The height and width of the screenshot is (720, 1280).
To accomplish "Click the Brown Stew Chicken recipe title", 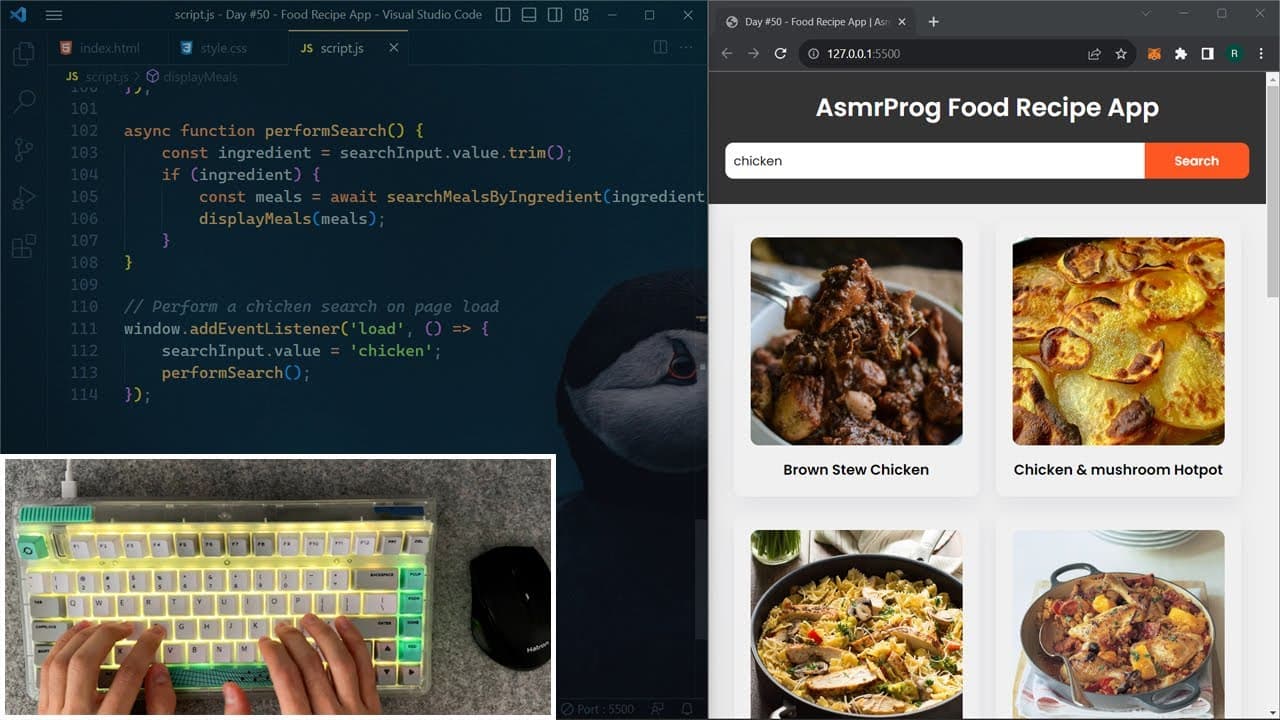I will click(856, 470).
